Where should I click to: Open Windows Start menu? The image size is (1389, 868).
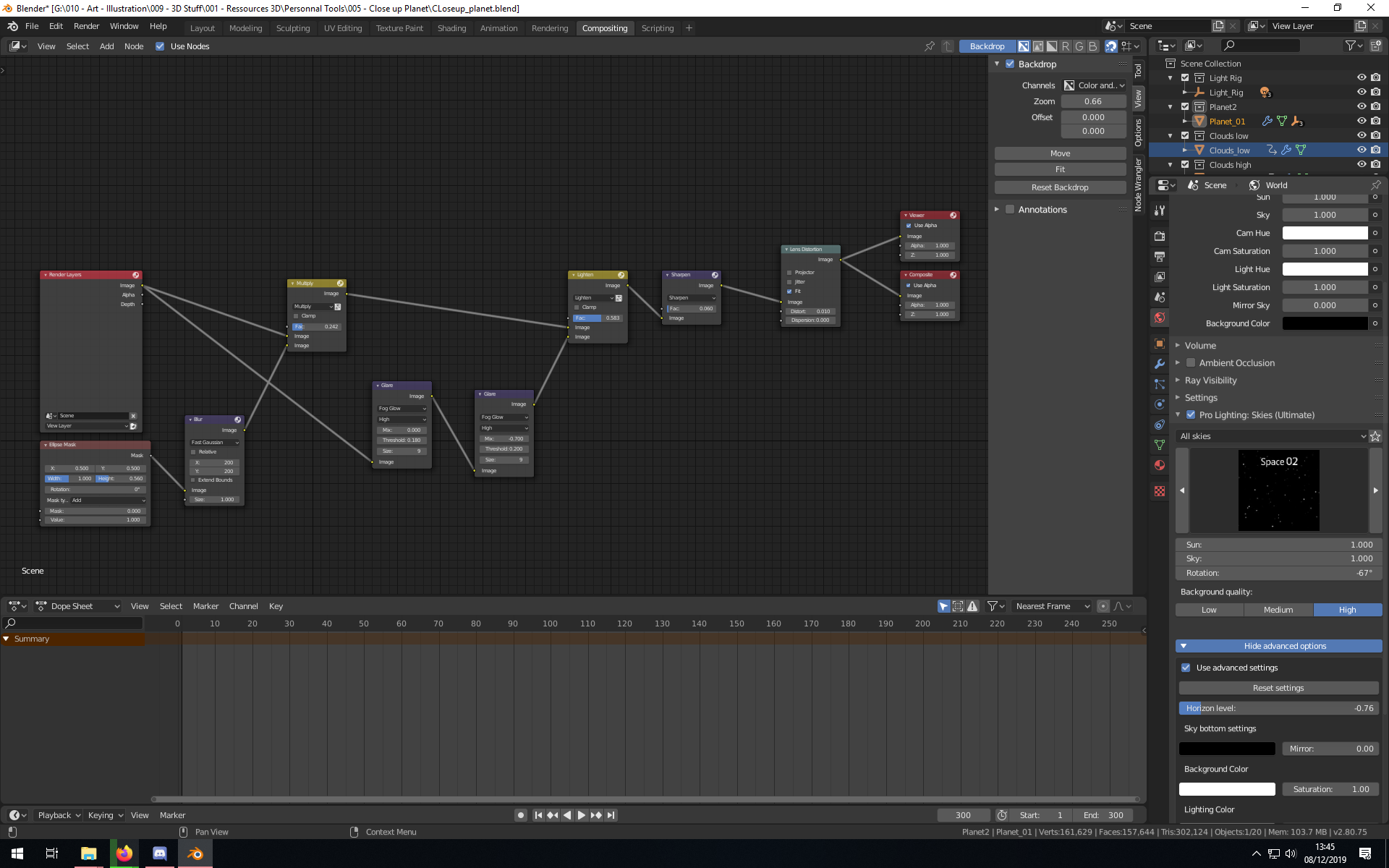pyautogui.click(x=17, y=854)
